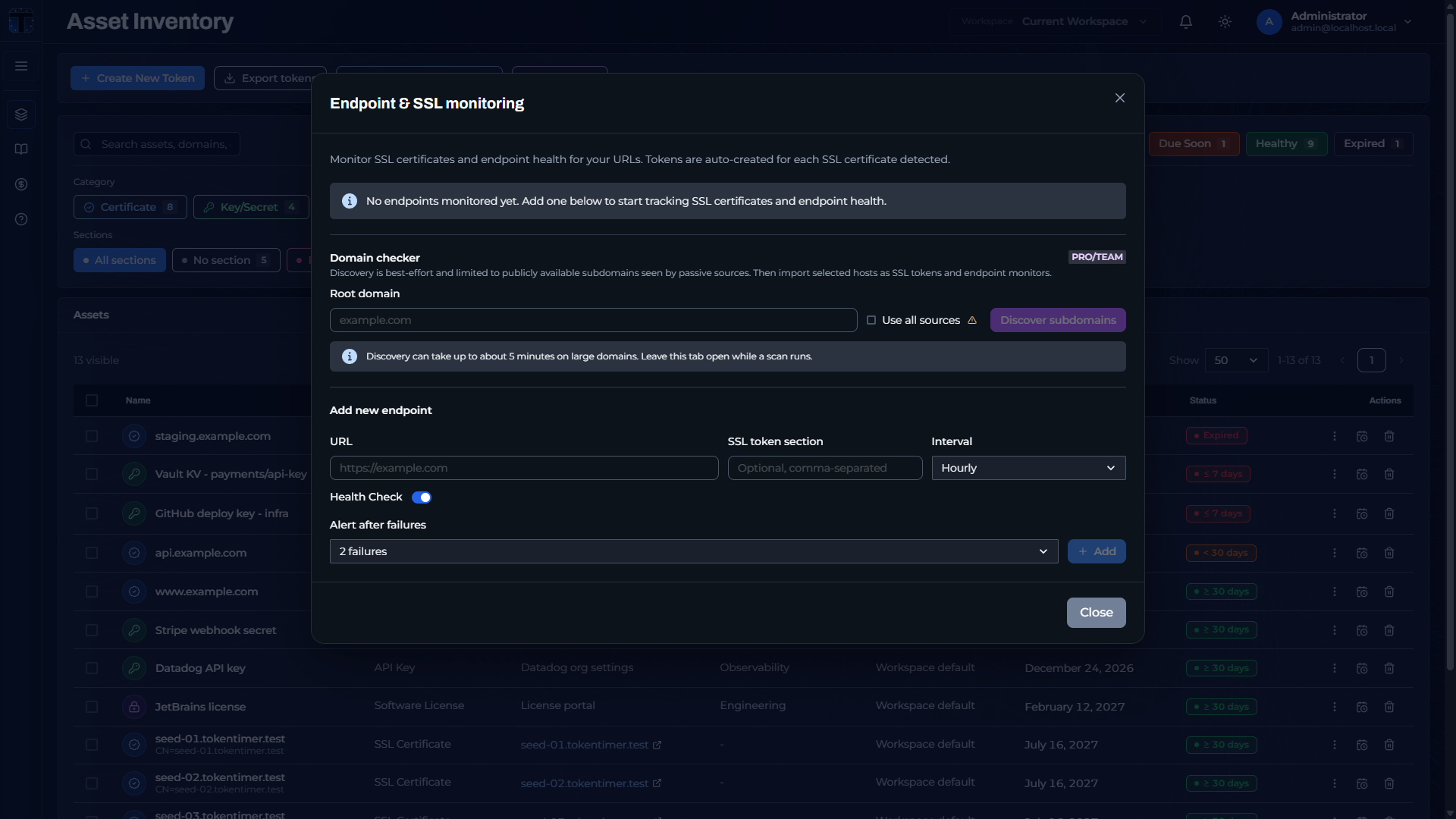Delete the seed-02.tokentimer.test asset
Viewport: 1456px width, 819px height.
[1389, 783]
